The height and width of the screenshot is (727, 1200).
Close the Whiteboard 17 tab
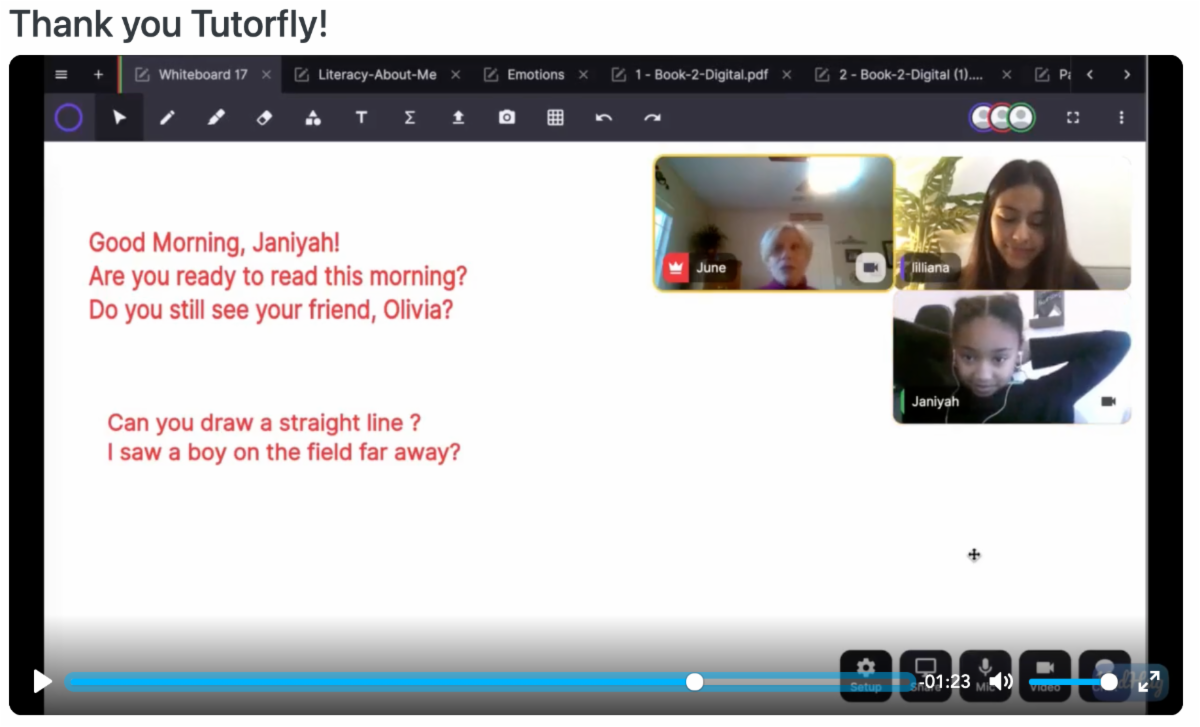pyautogui.click(x=266, y=75)
